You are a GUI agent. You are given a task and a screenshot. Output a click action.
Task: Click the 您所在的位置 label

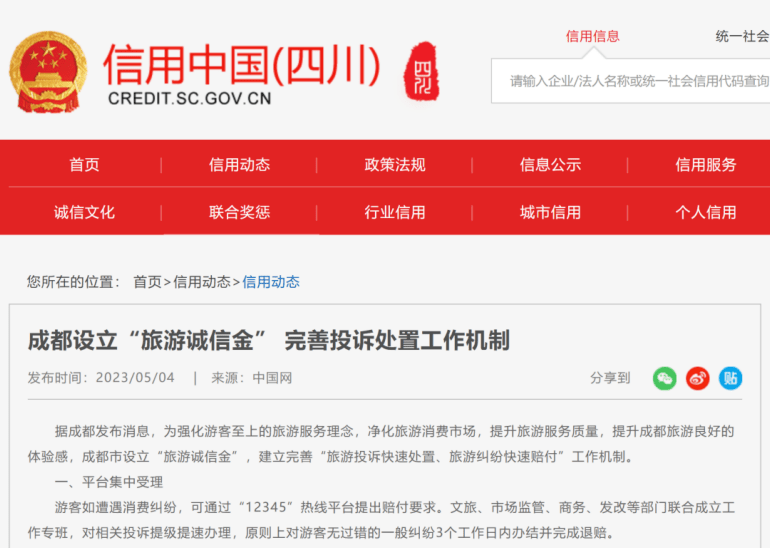[x=73, y=282]
